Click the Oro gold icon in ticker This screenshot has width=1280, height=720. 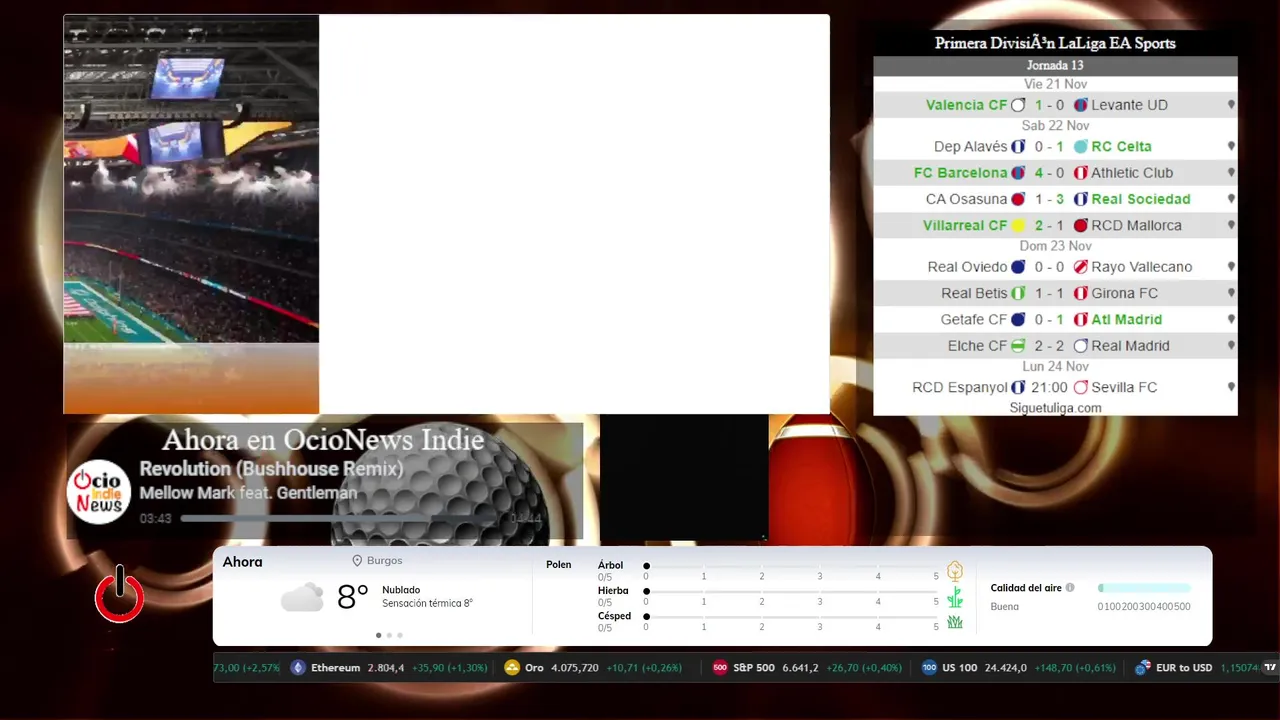click(512, 668)
